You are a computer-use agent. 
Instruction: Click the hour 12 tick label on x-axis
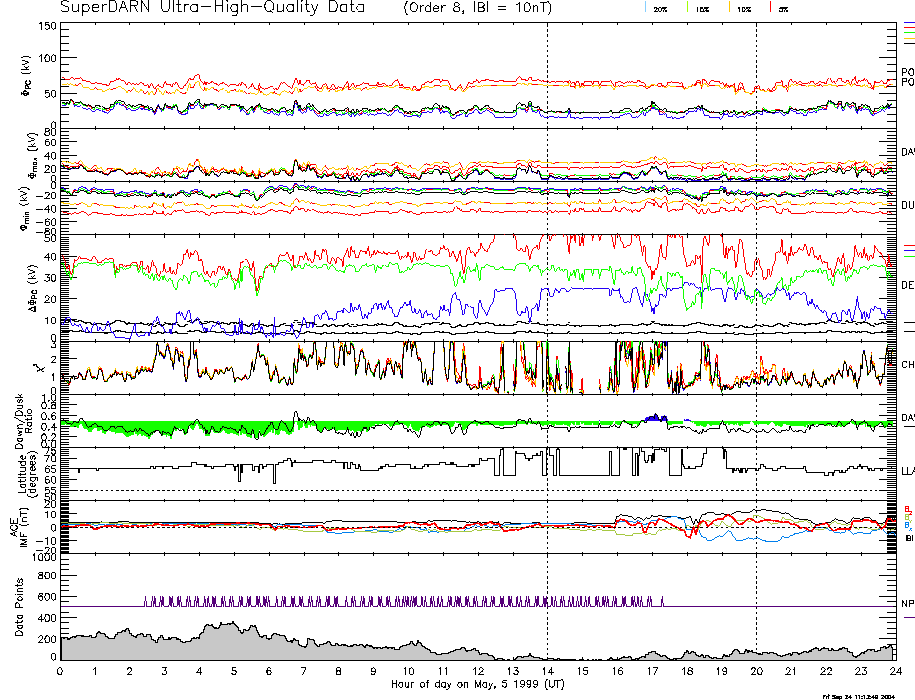click(477, 671)
